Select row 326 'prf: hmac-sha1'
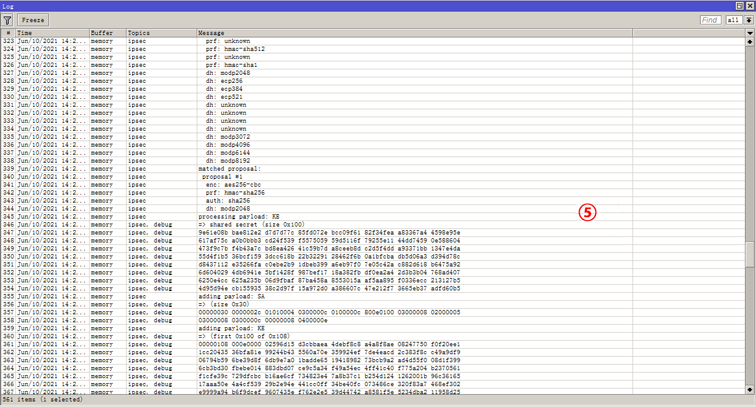 pyautogui.click(x=373, y=65)
